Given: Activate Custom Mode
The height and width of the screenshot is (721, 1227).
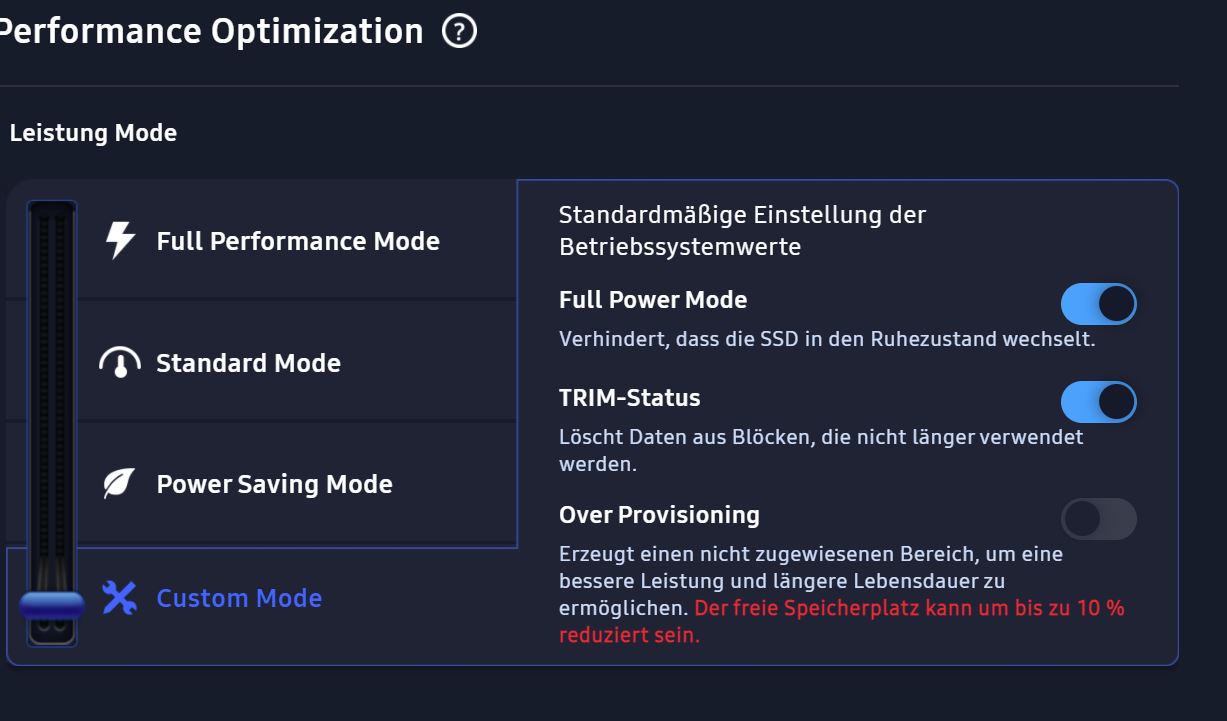Looking at the screenshot, I should (x=238, y=597).
